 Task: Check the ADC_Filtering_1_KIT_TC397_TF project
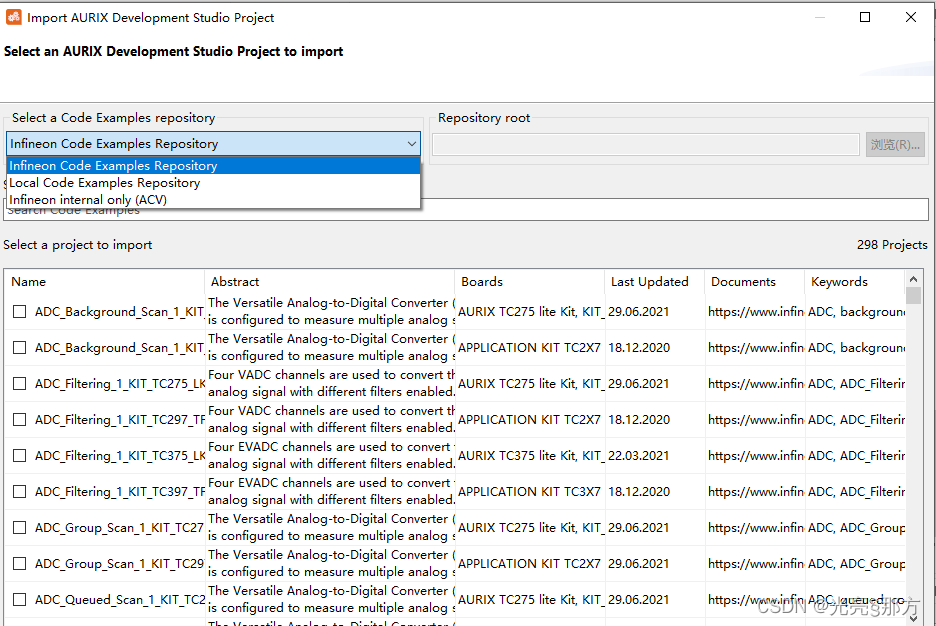(x=20, y=491)
